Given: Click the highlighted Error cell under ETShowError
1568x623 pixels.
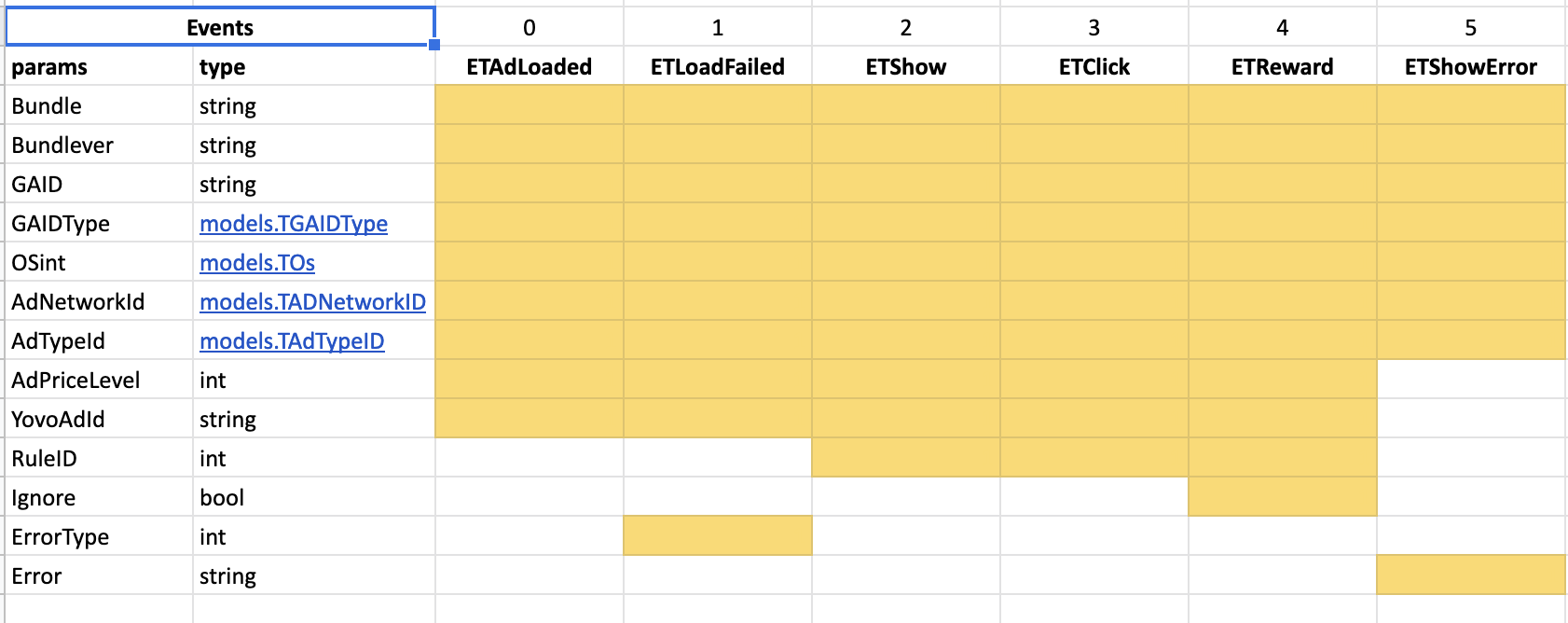Looking at the screenshot, I should 1471,575.
